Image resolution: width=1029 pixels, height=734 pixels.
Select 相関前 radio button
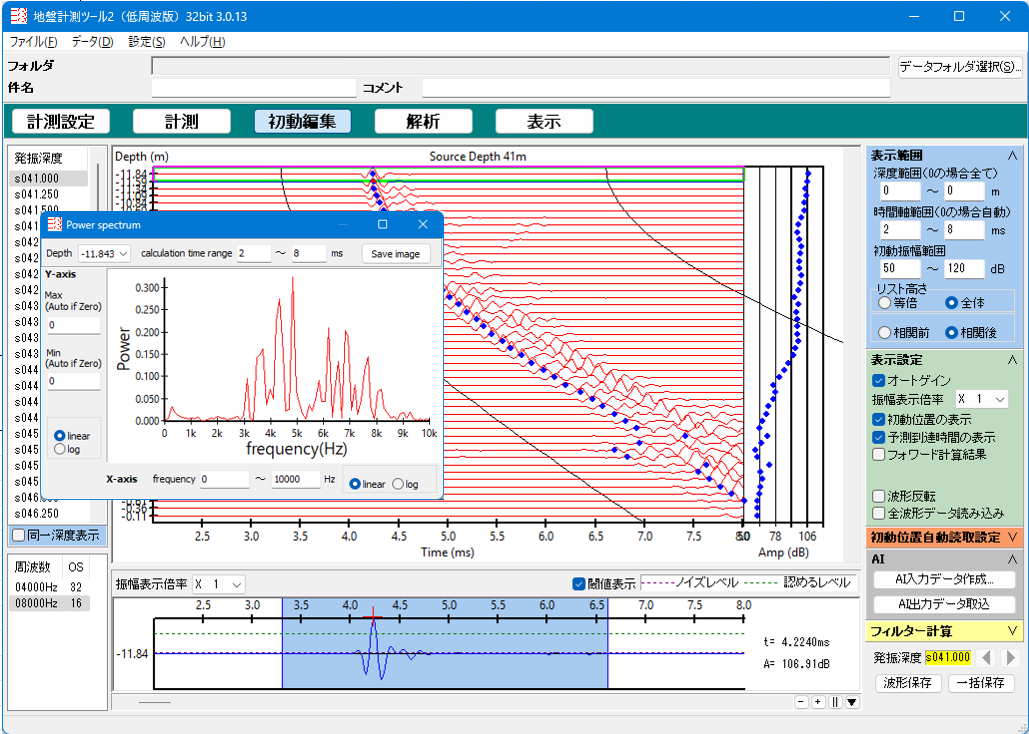click(885, 333)
